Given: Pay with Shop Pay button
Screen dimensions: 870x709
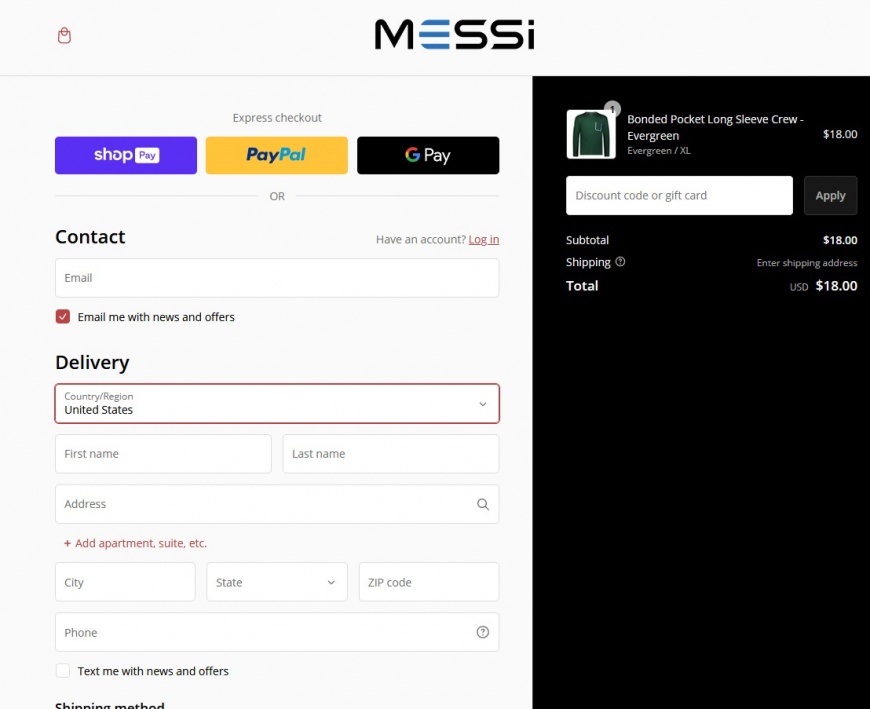Looking at the screenshot, I should click(126, 155).
